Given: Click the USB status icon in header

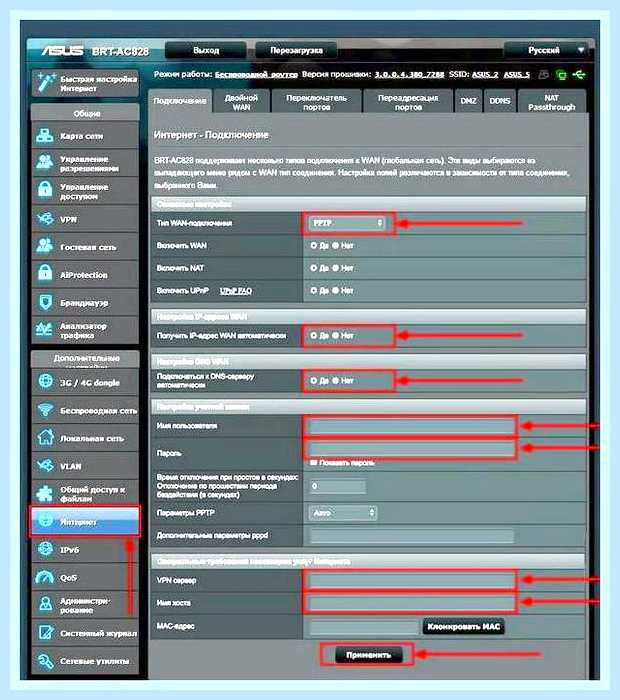Looking at the screenshot, I should point(579,75).
